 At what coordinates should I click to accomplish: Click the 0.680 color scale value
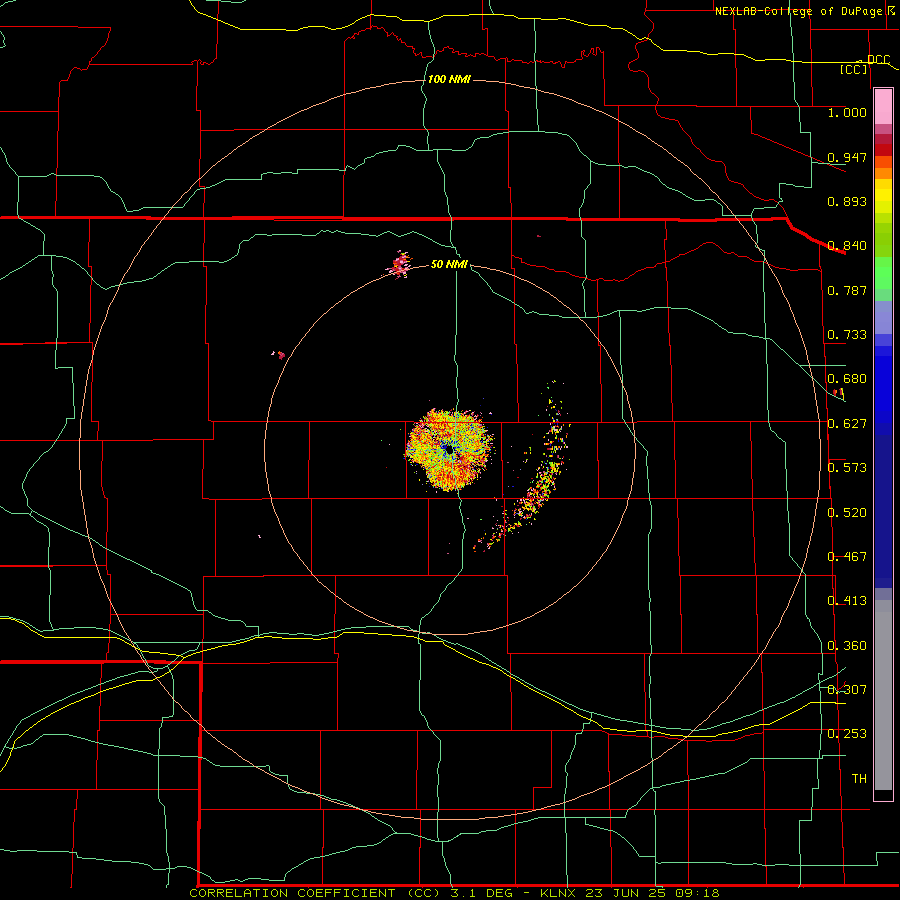coord(847,379)
